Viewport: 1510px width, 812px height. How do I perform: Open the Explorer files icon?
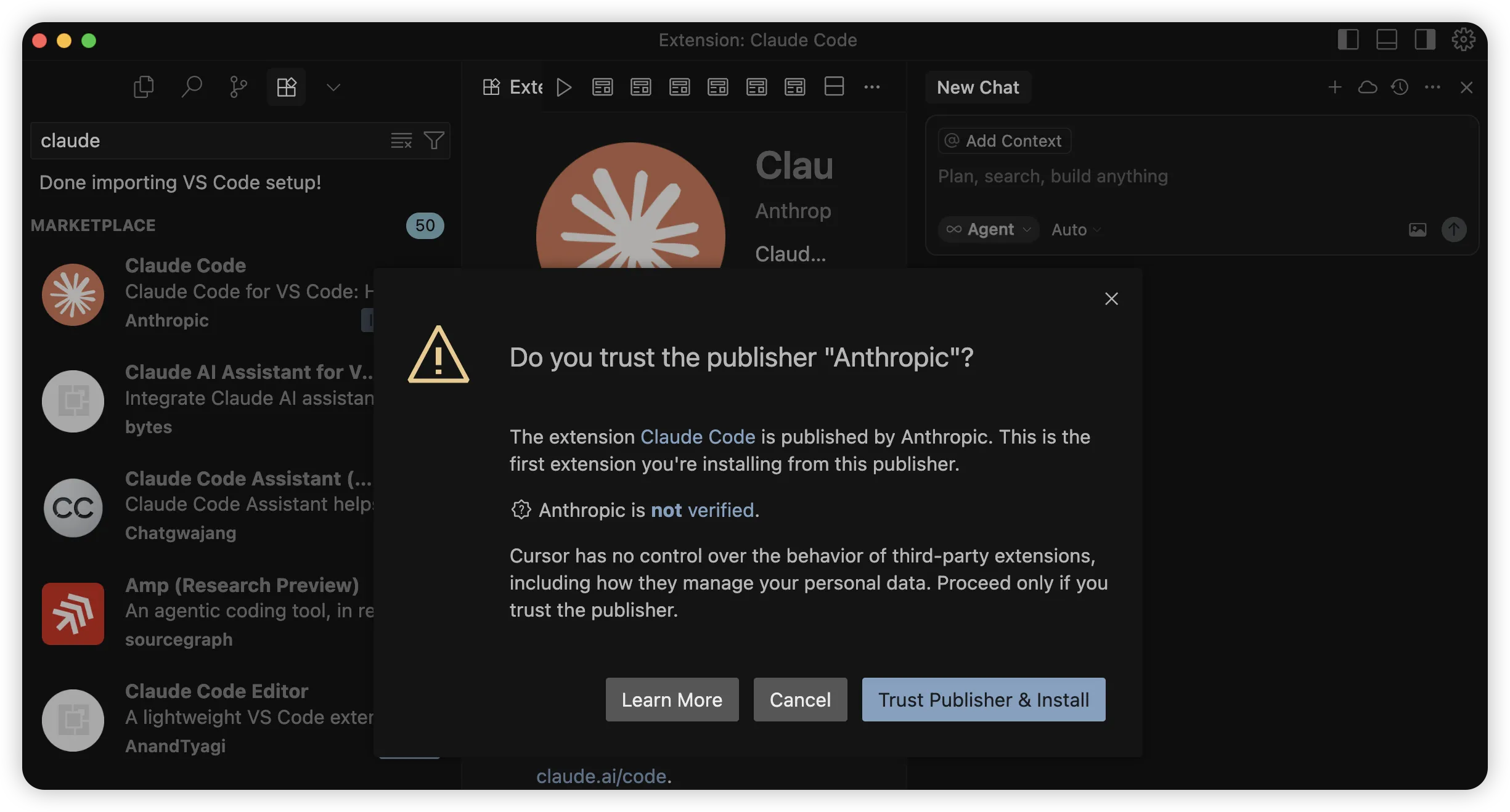[x=143, y=87]
